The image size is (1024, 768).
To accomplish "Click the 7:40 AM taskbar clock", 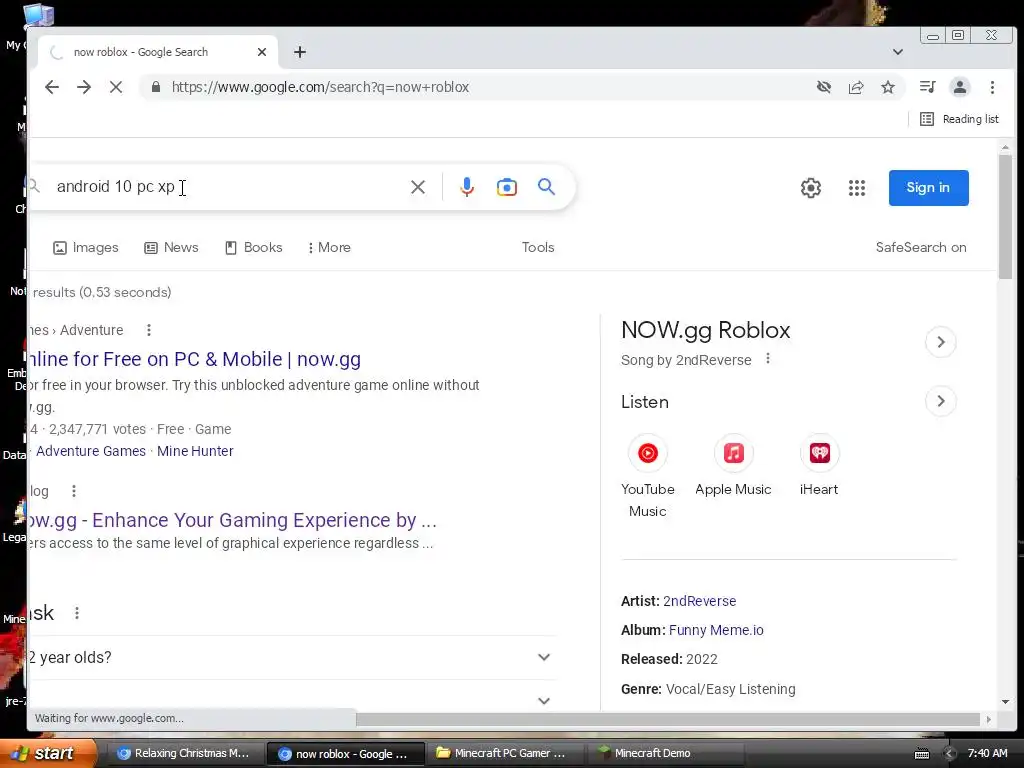I will pos(987,753).
